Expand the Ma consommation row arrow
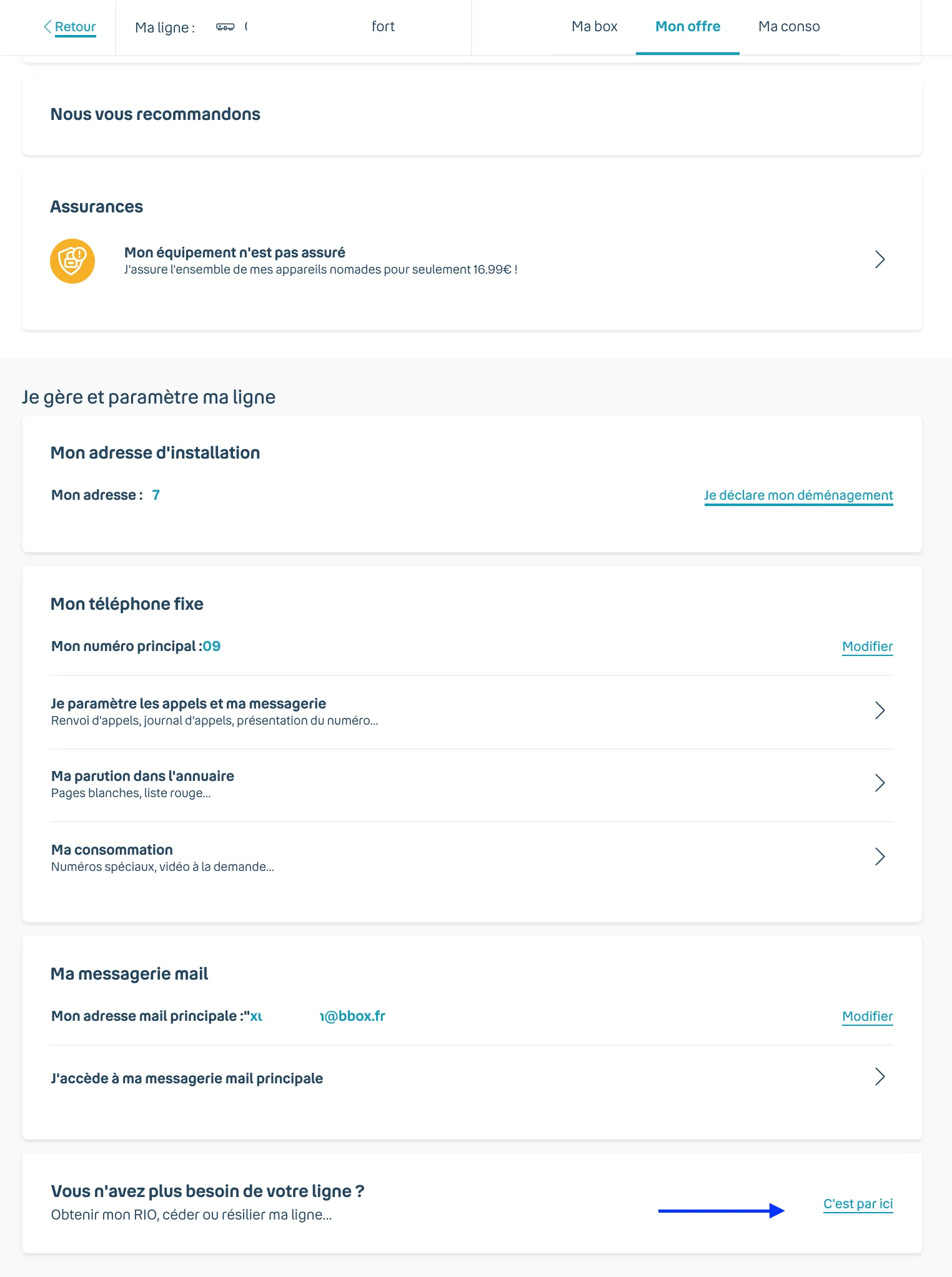This screenshot has height=1277, width=952. click(880, 857)
